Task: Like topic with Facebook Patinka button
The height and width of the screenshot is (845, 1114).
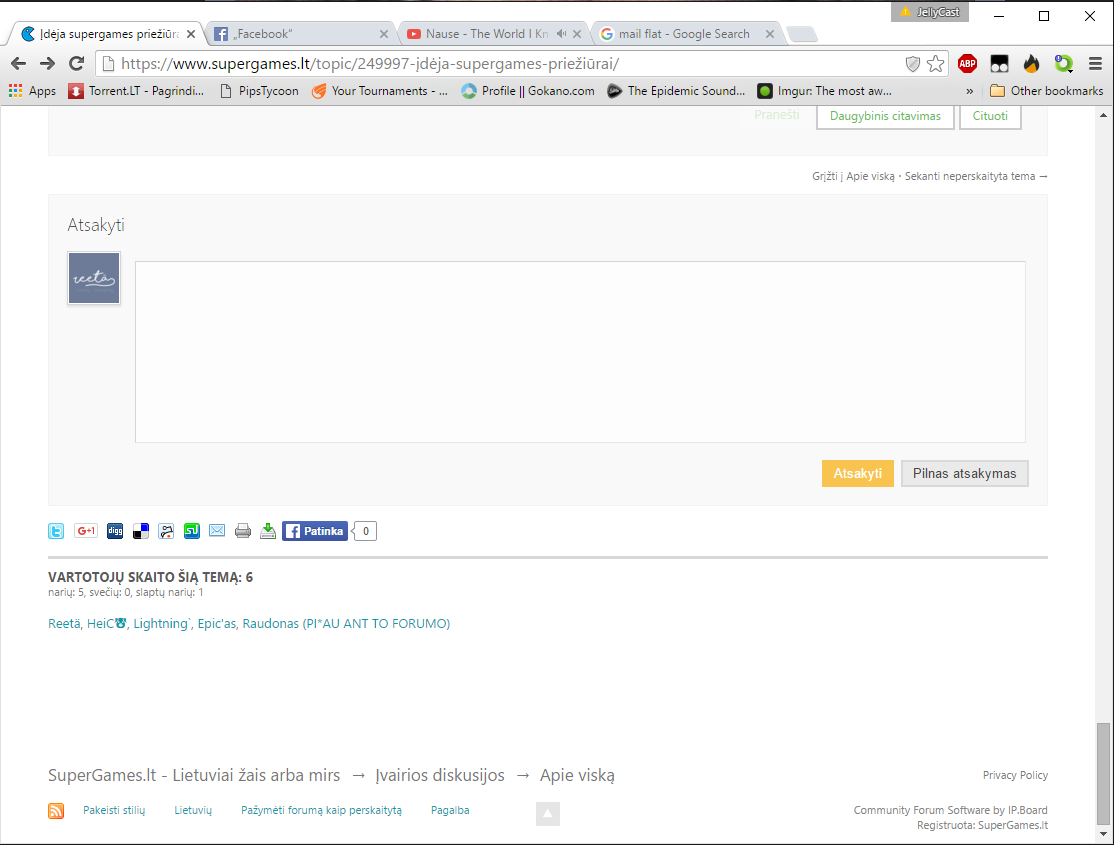Action: click(x=315, y=531)
